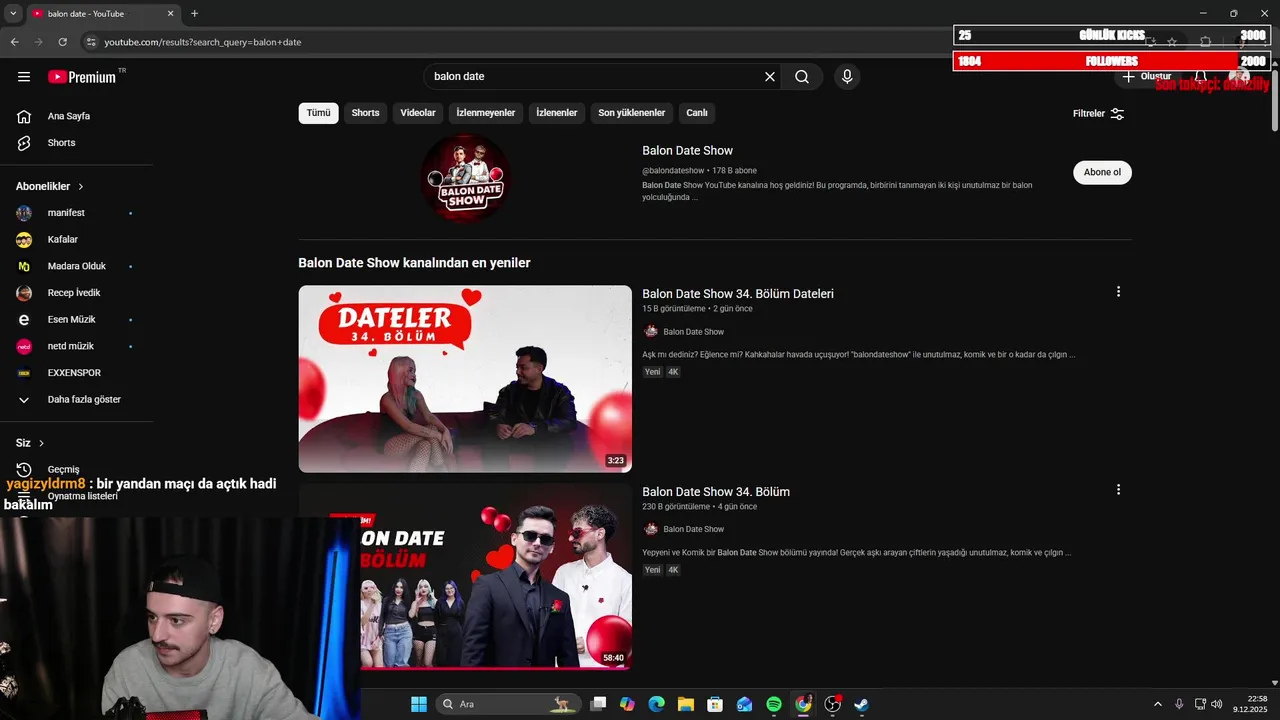The width and height of the screenshot is (1280, 720).
Task: Click the Chrome address bar URL
Action: (203, 42)
